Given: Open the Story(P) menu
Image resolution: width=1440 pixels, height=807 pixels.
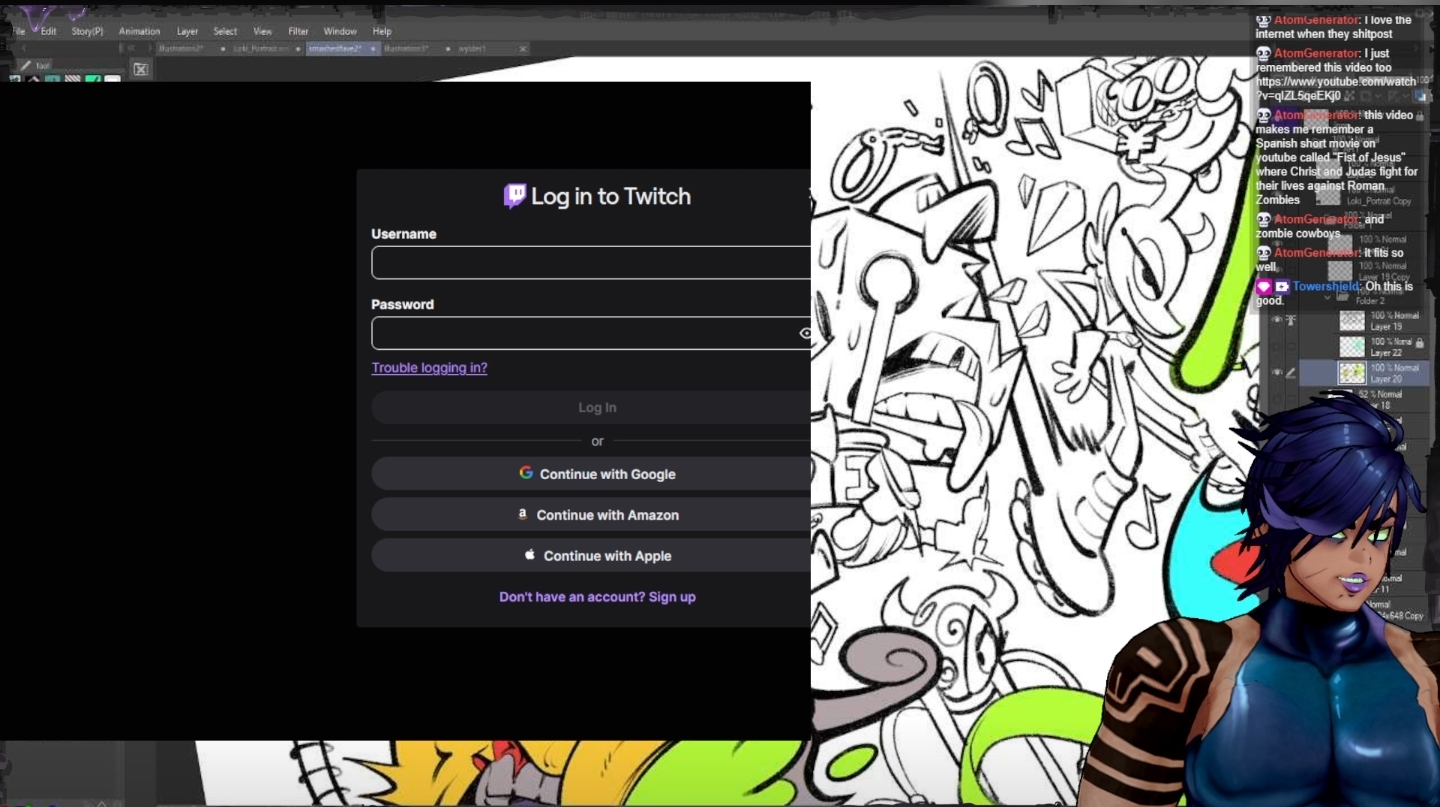Looking at the screenshot, I should pos(87,31).
